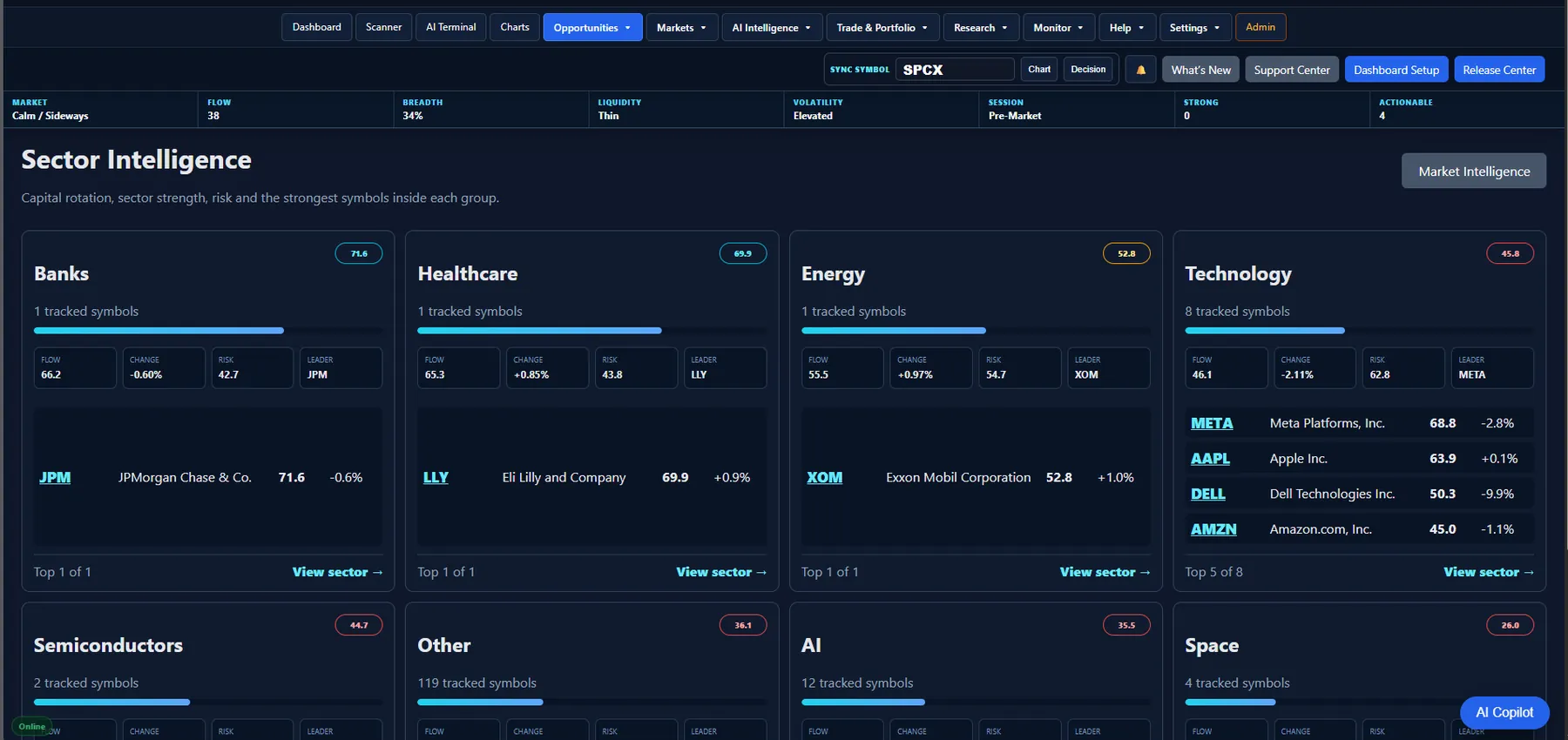This screenshot has height=740, width=1568.
Task: Open the Admin page
Action: click(x=1260, y=27)
